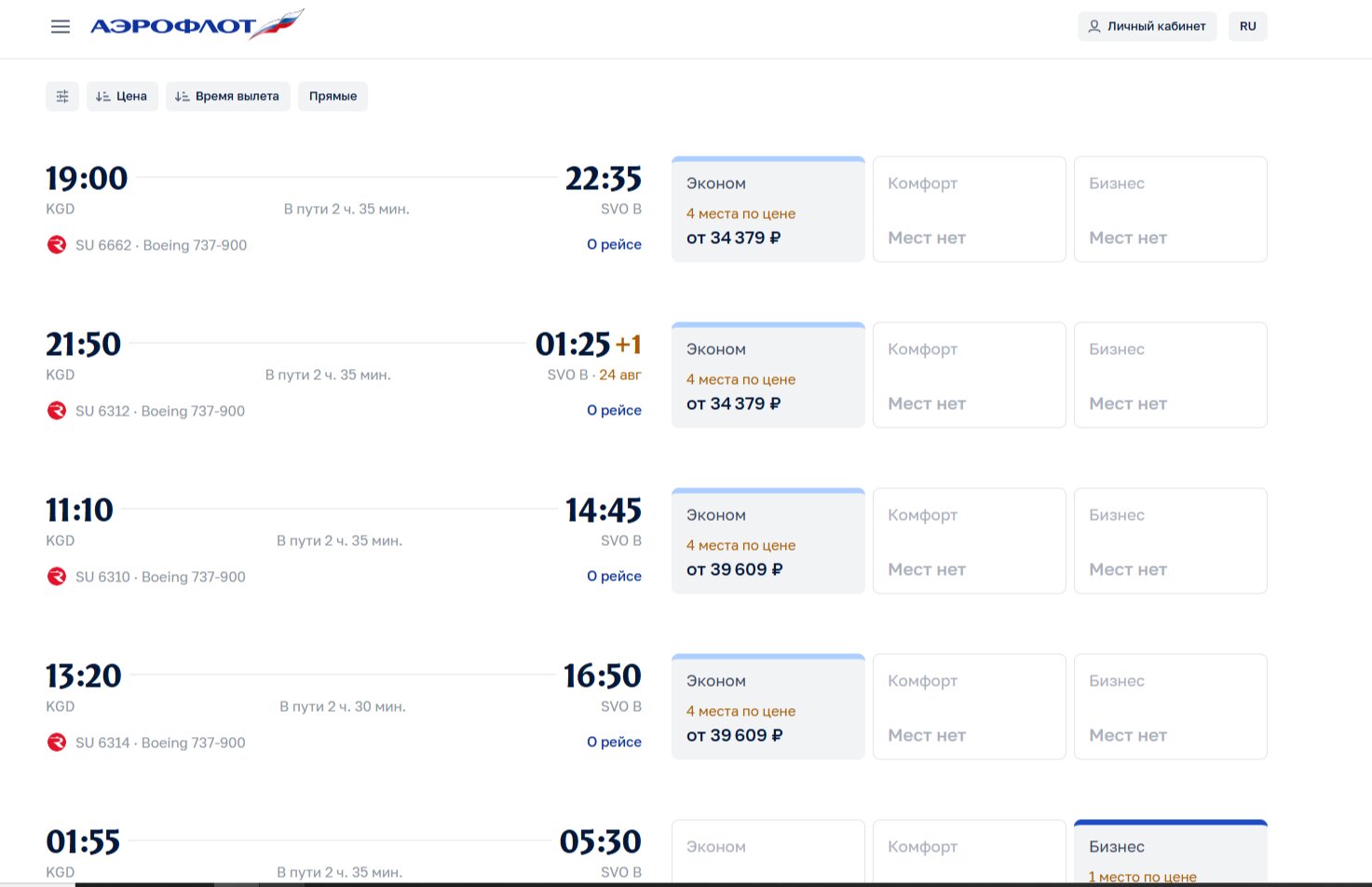The width and height of the screenshot is (1372, 887).
Task: Open О рейсе link for SU 6314
Action: [614, 742]
